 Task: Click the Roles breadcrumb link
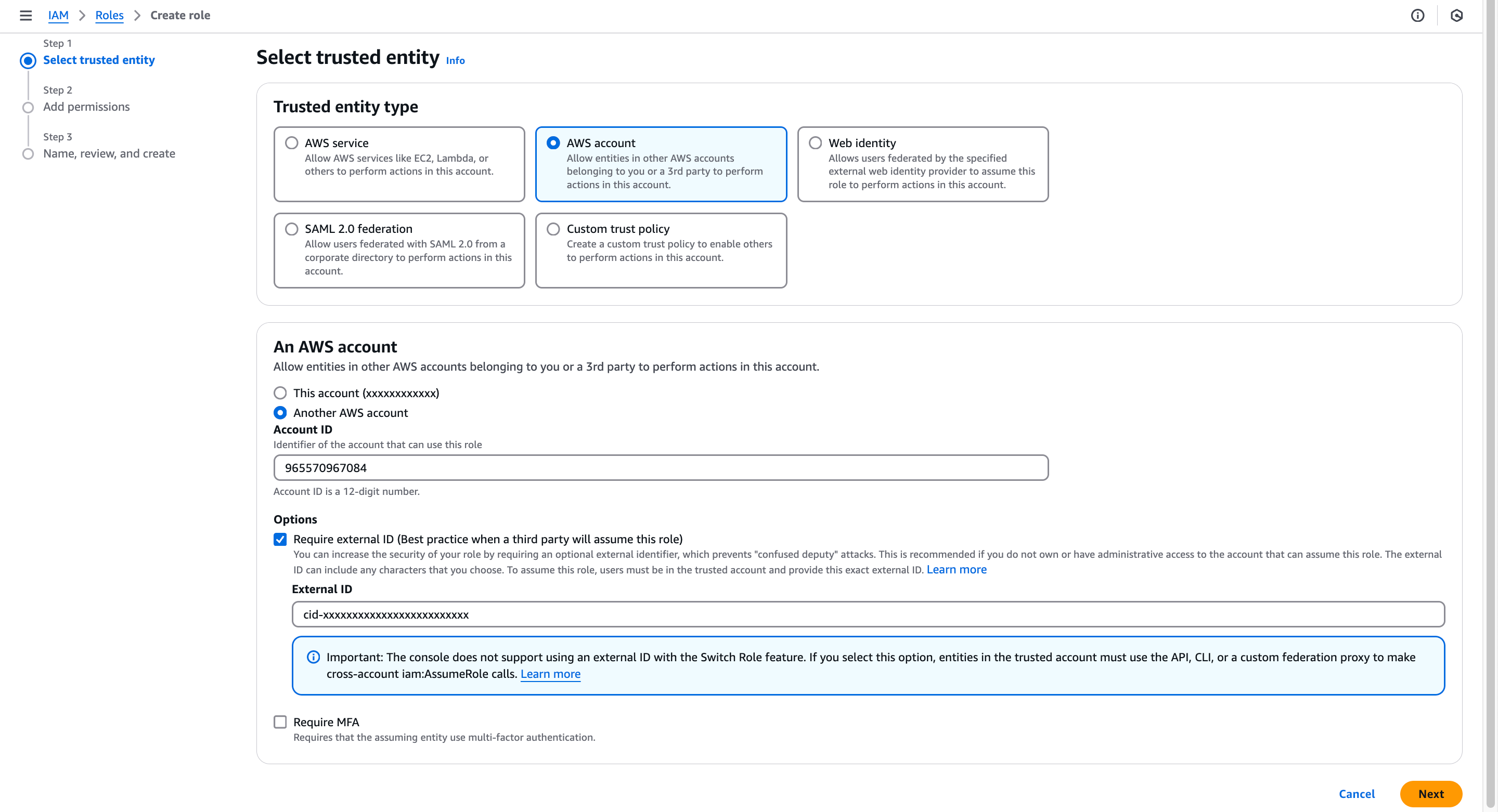(109, 15)
